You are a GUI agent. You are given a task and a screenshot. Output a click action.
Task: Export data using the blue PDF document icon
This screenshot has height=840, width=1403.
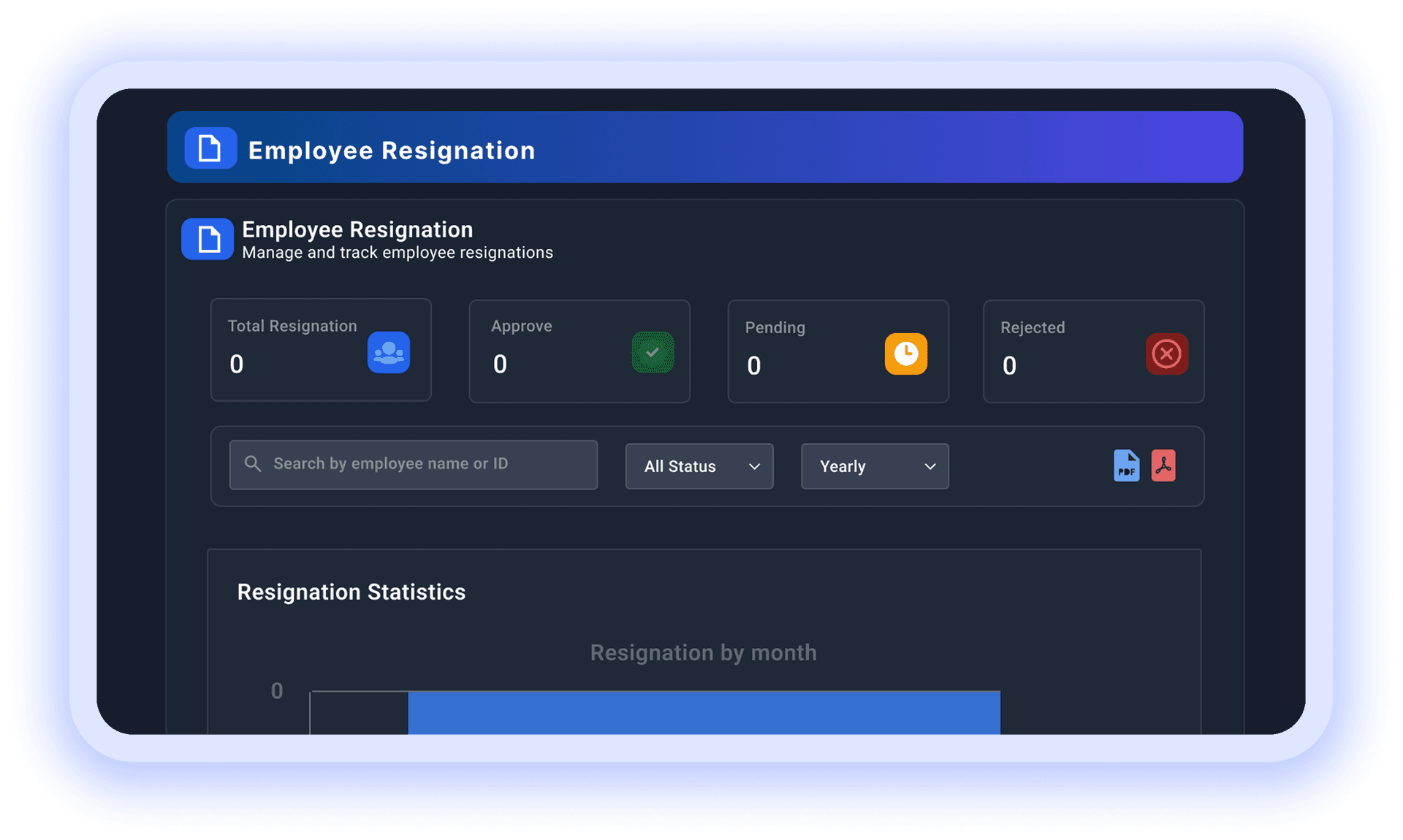pyautogui.click(x=1126, y=465)
